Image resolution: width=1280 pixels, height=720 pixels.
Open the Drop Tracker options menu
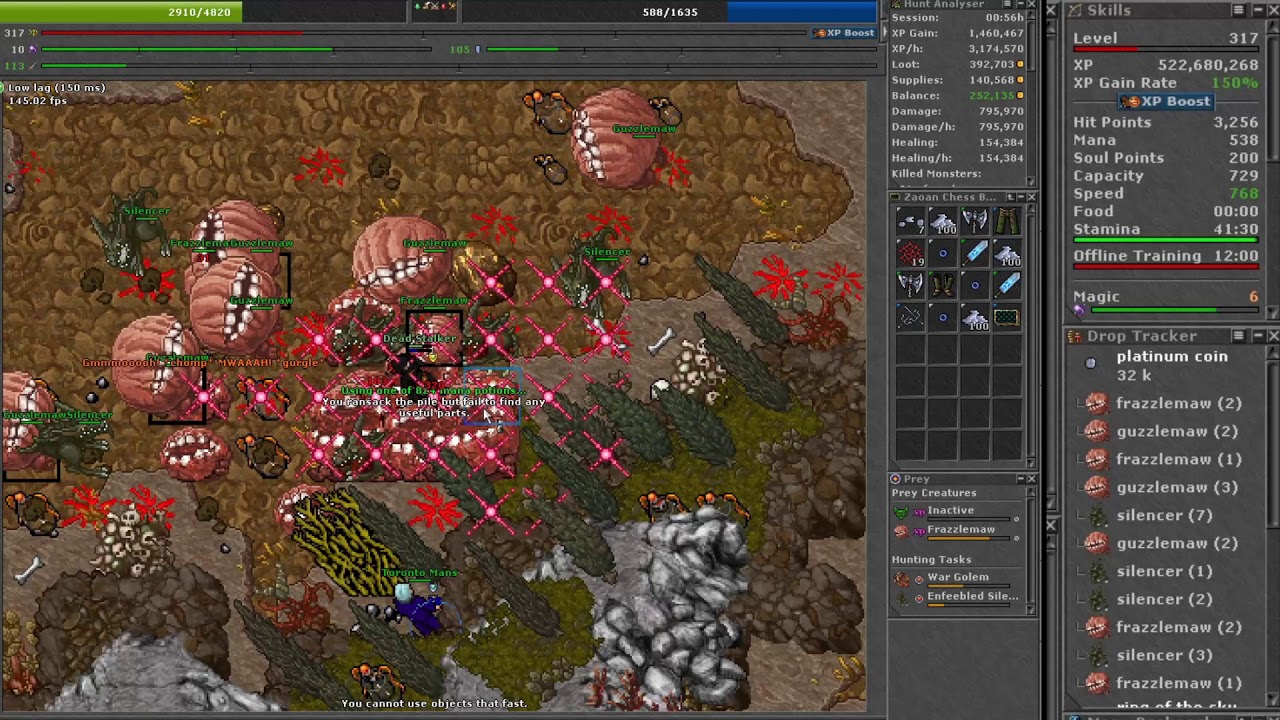coord(1238,336)
